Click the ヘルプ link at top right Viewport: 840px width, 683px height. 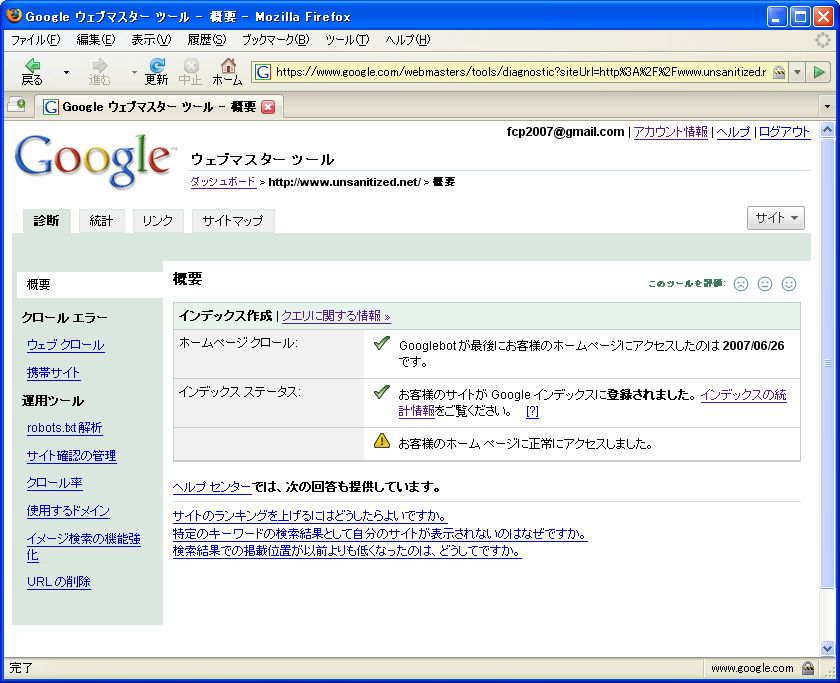733,132
